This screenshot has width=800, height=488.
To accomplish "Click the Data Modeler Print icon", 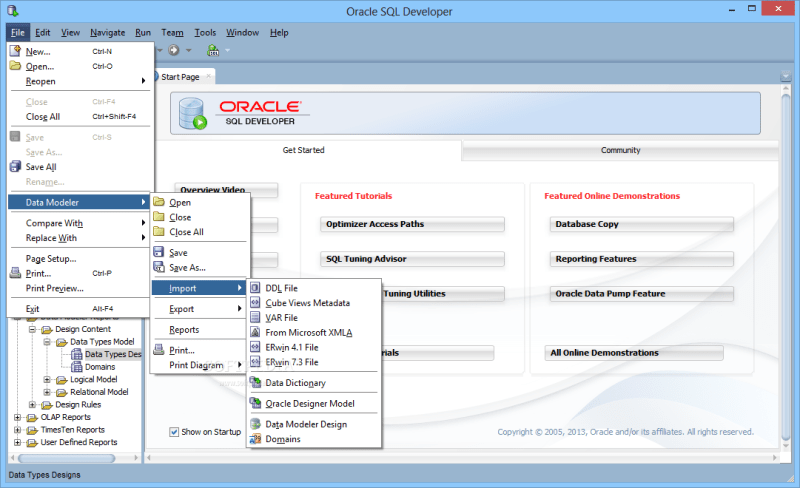I will pos(159,350).
